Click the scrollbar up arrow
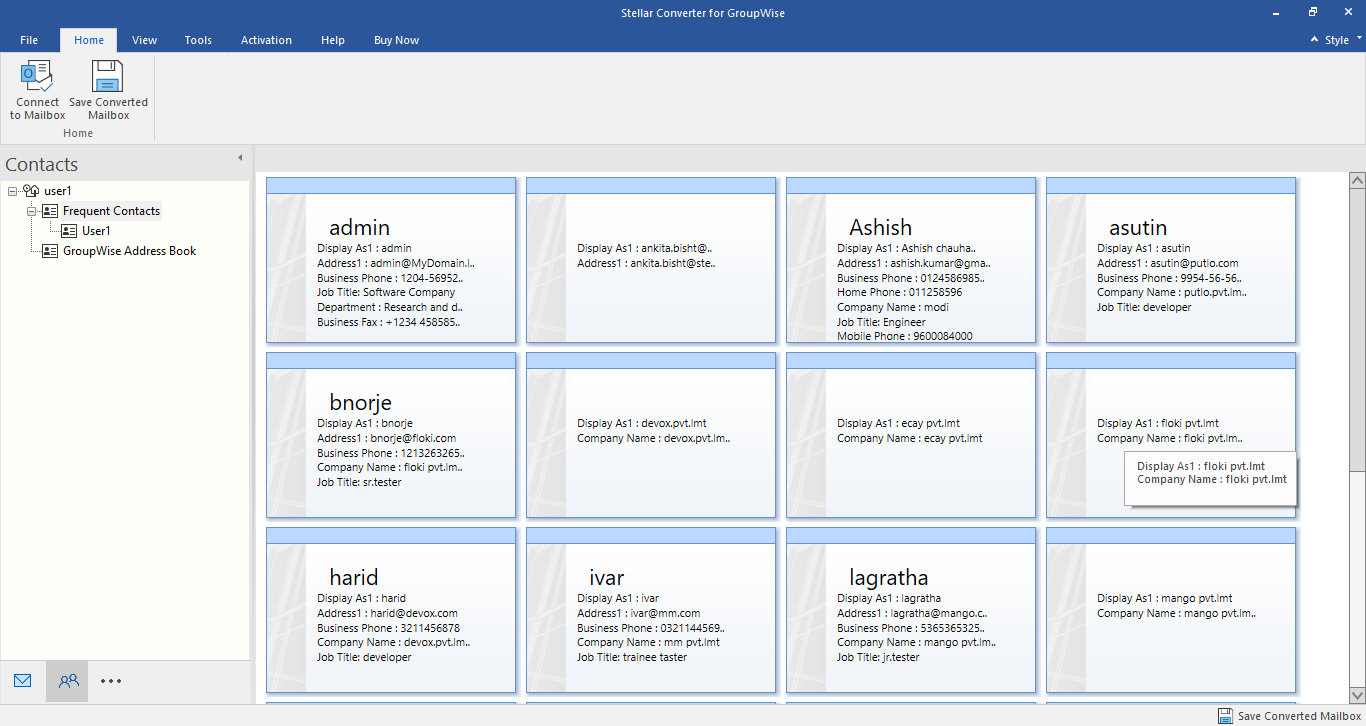The height and width of the screenshot is (726, 1366). coord(1357,181)
